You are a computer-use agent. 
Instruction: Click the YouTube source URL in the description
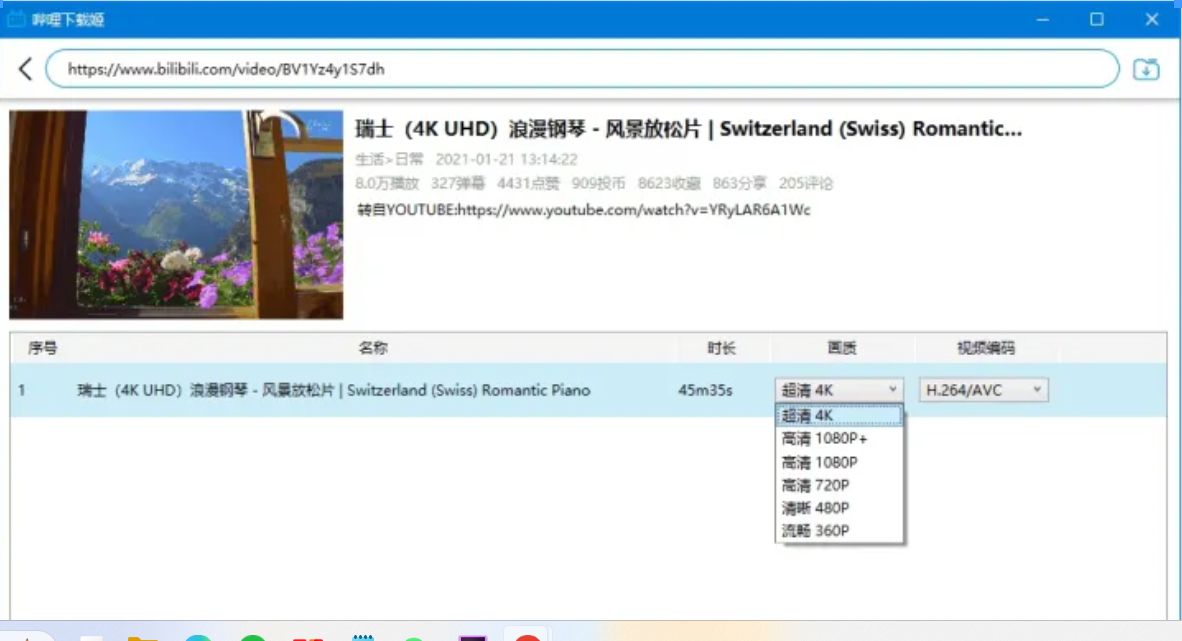point(633,210)
